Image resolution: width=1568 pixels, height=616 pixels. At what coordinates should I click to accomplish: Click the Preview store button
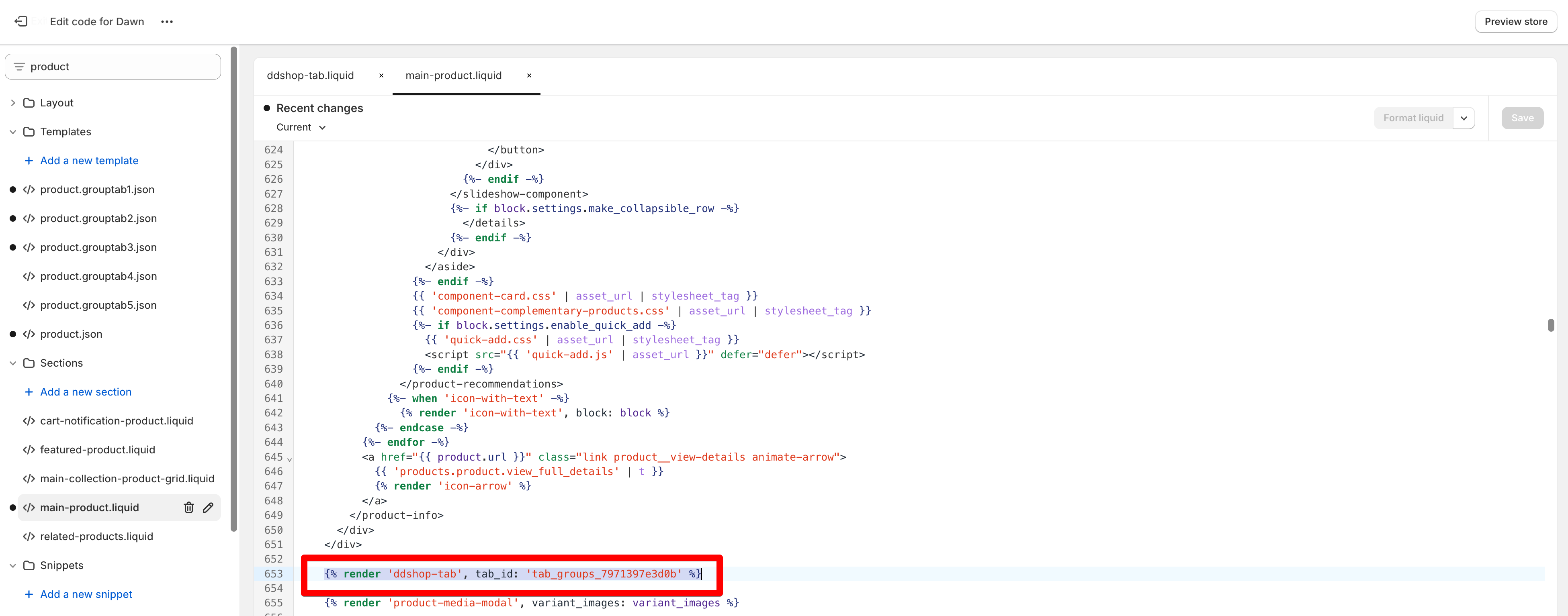1516,22
